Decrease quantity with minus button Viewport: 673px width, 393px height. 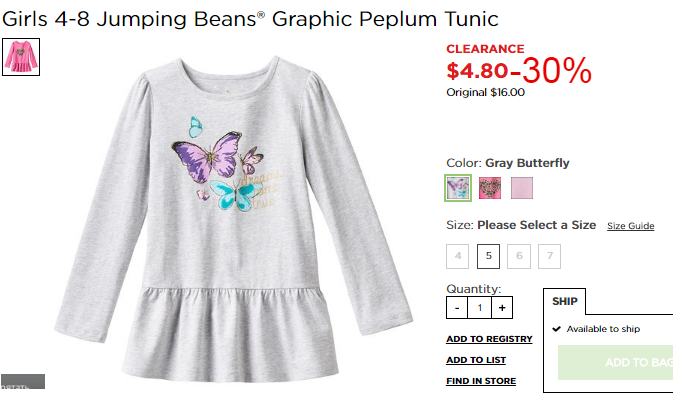click(x=457, y=308)
